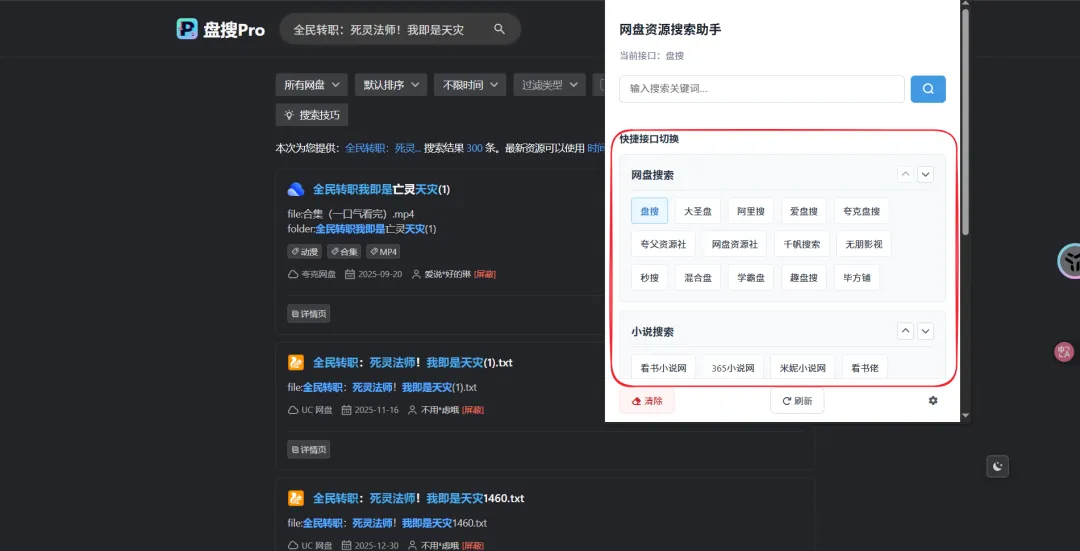Click the floating round assistant icon on the right edge
Viewport: 1080px width, 551px height.
(x=1069, y=260)
